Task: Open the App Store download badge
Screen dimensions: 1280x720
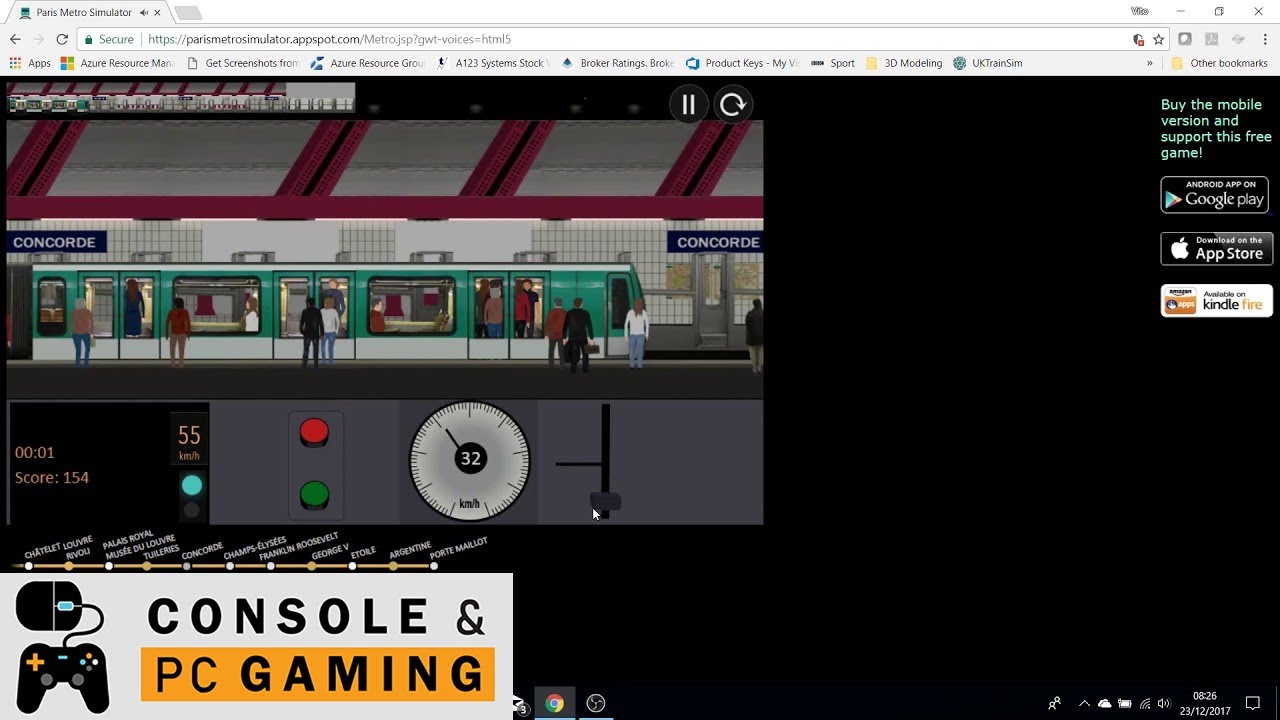Action: (x=1216, y=249)
